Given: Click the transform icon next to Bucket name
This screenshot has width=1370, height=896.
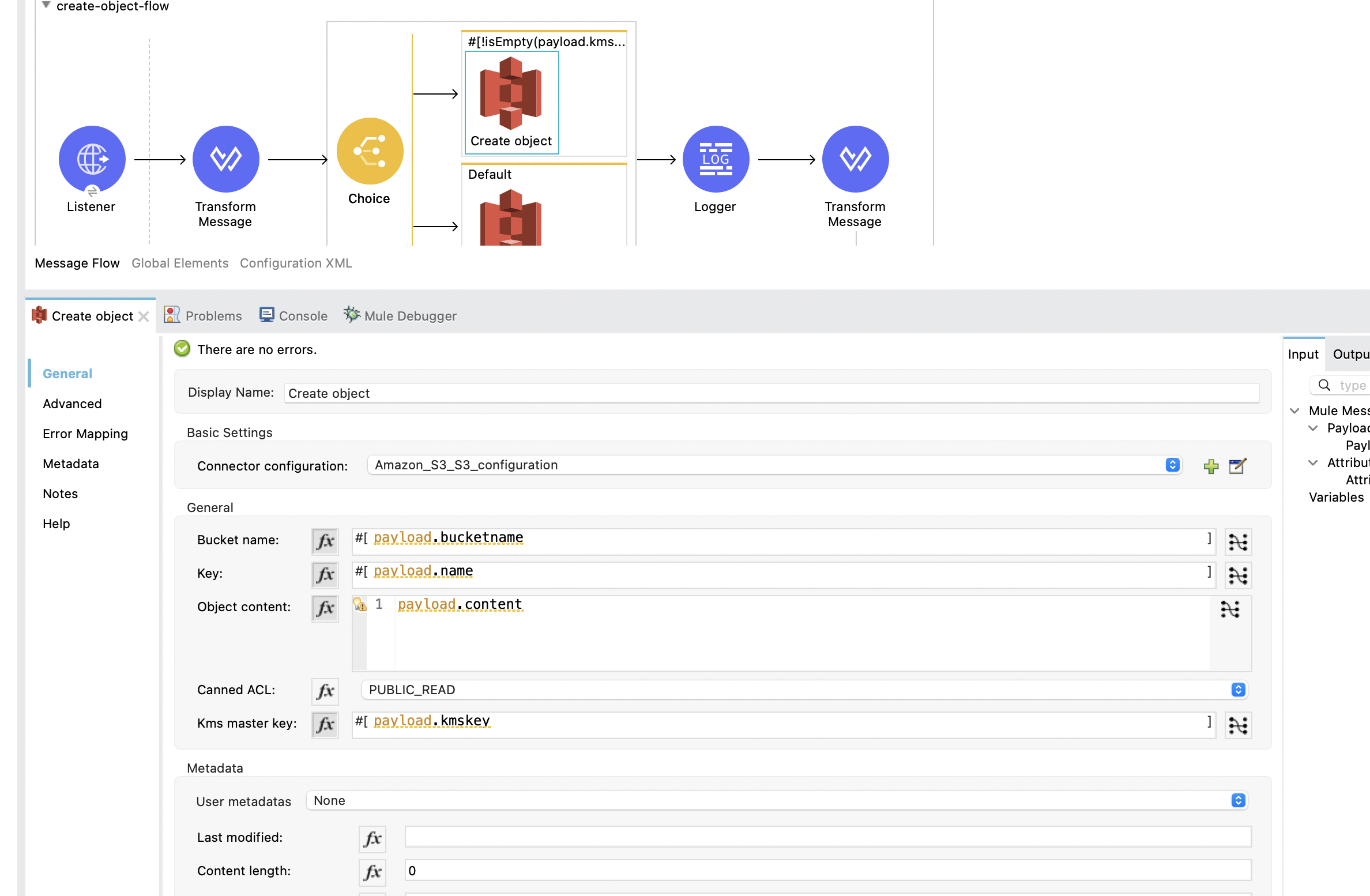Looking at the screenshot, I should click(x=1238, y=541).
